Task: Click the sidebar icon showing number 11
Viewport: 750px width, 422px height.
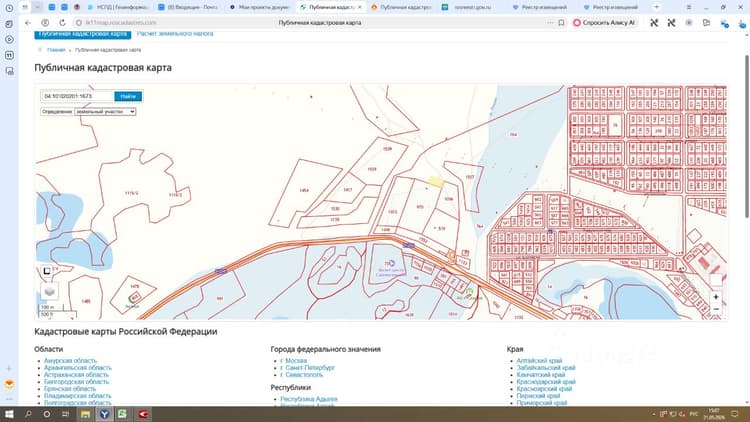Action: tap(9, 56)
